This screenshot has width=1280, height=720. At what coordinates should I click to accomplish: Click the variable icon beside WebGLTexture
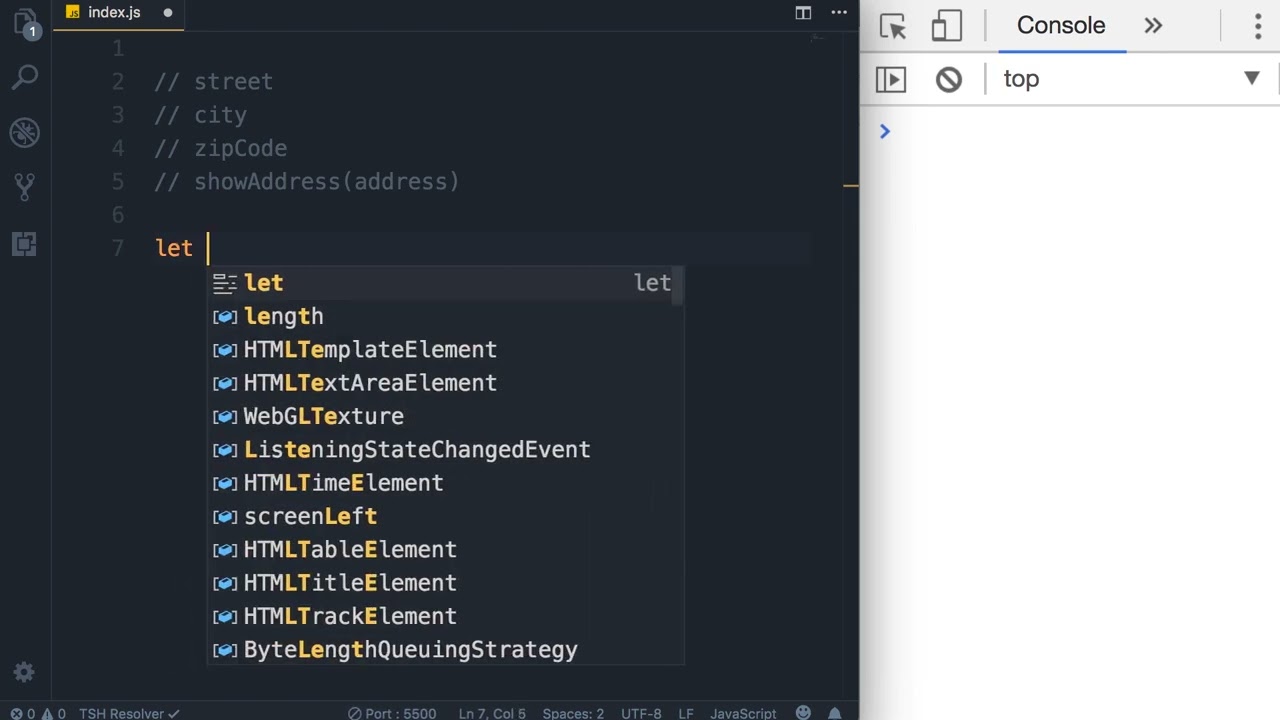(225, 417)
